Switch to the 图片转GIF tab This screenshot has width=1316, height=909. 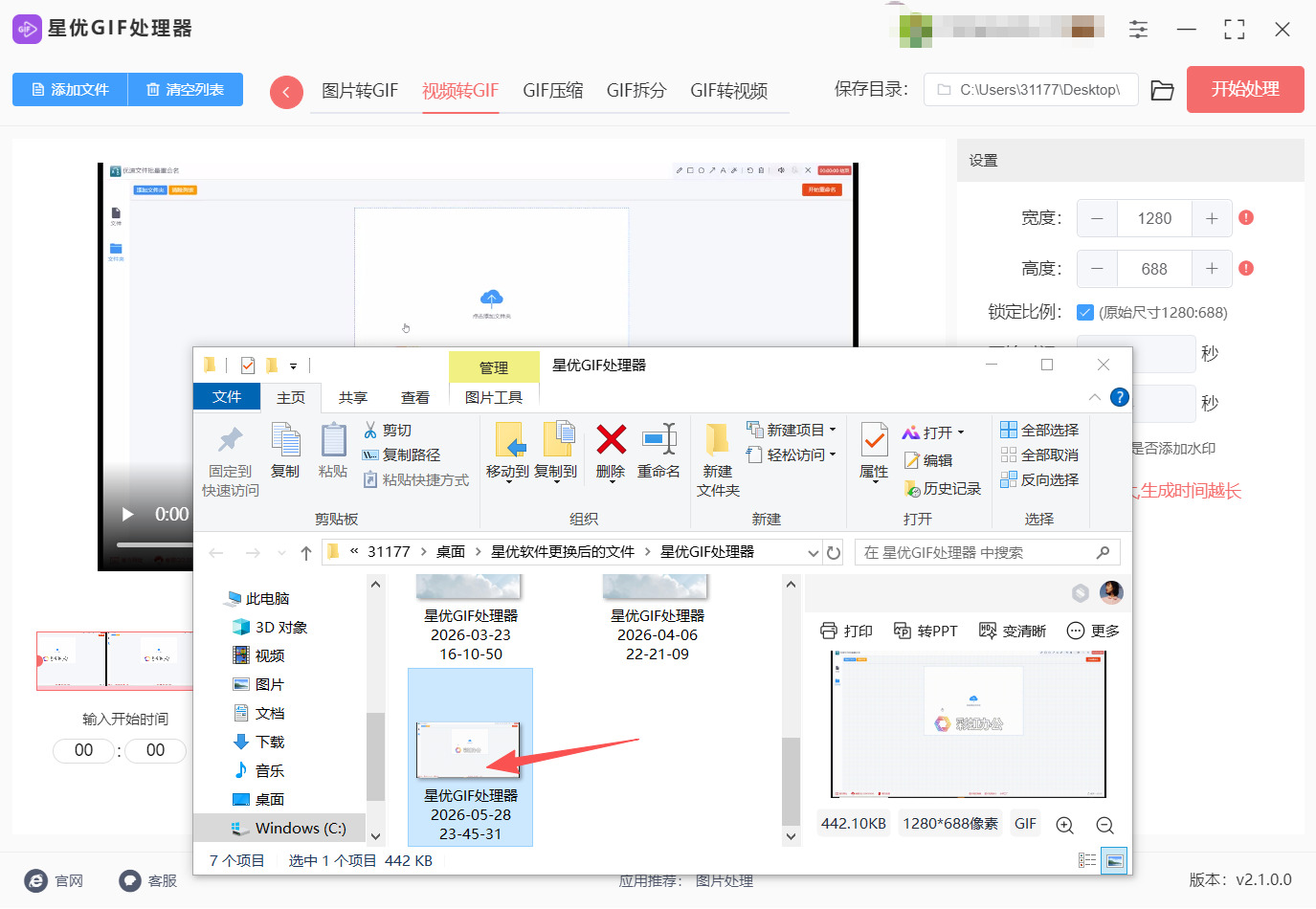(x=360, y=91)
